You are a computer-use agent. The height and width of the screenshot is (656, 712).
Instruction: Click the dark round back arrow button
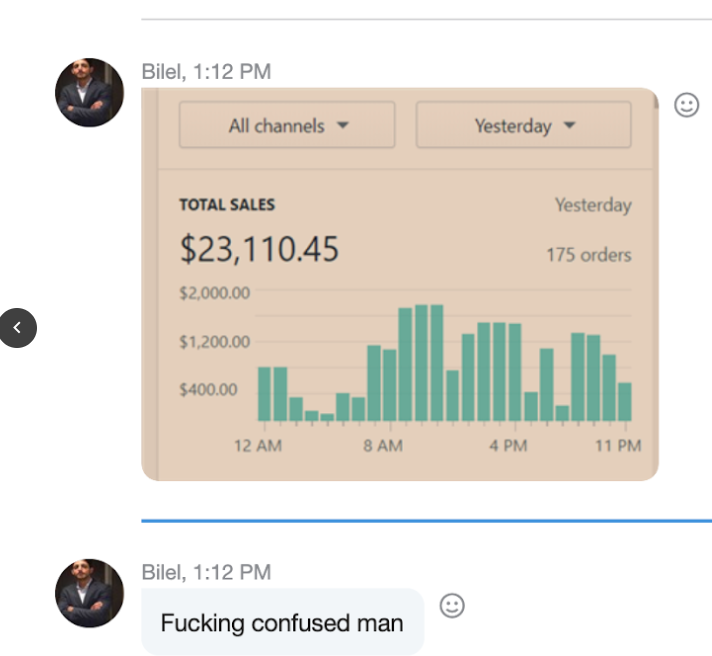(x=18, y=328)
